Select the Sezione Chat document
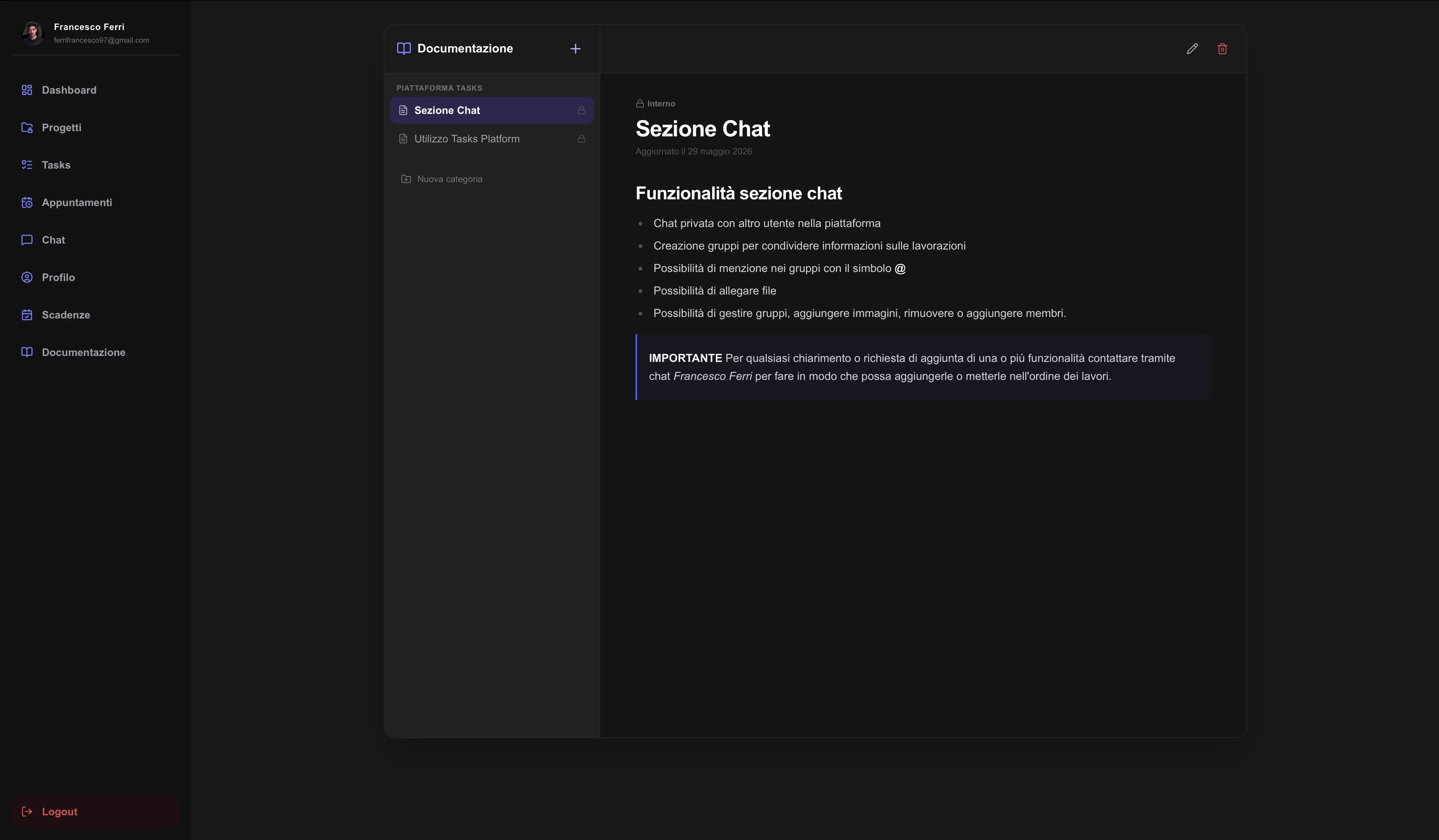The height and width of the screenshot is (840, 1439). [x=492, y=110]
